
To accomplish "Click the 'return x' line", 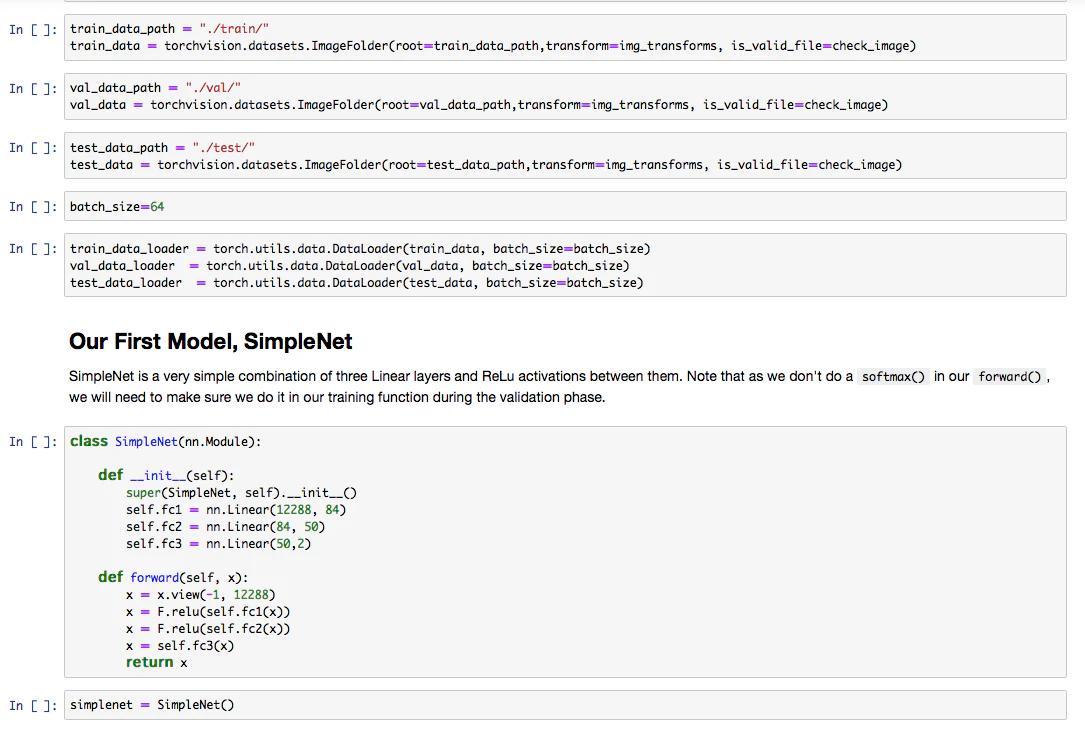I will click(x=156, y=662).
